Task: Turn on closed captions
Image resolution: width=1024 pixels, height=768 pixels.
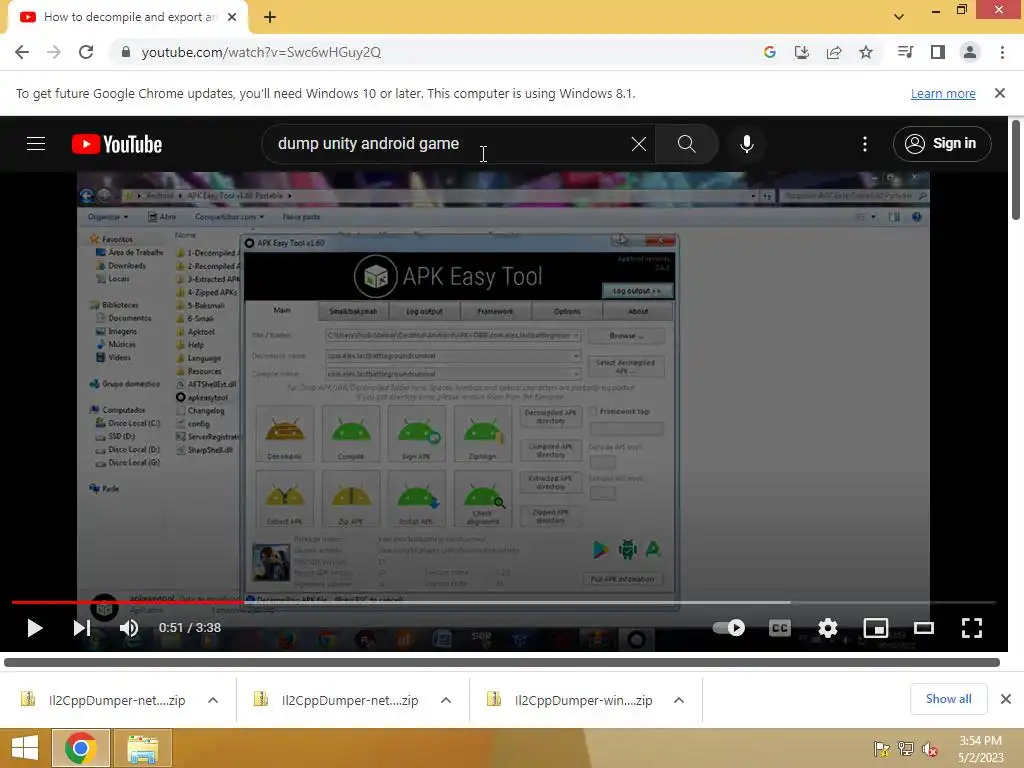Action: coord(780,628)
